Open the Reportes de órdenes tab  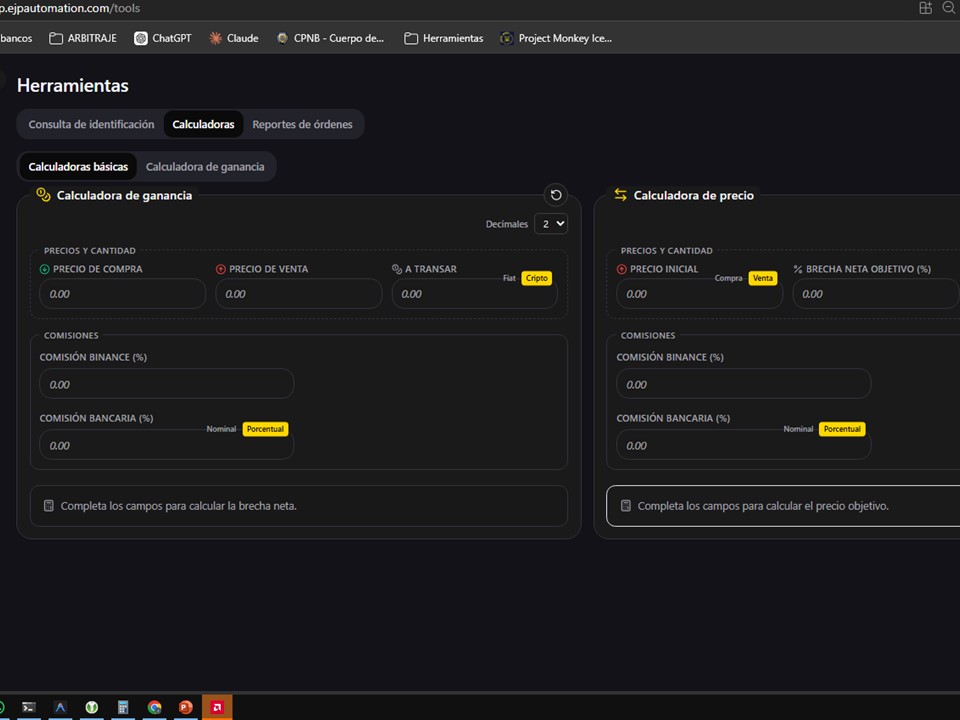tap(302, 124)
